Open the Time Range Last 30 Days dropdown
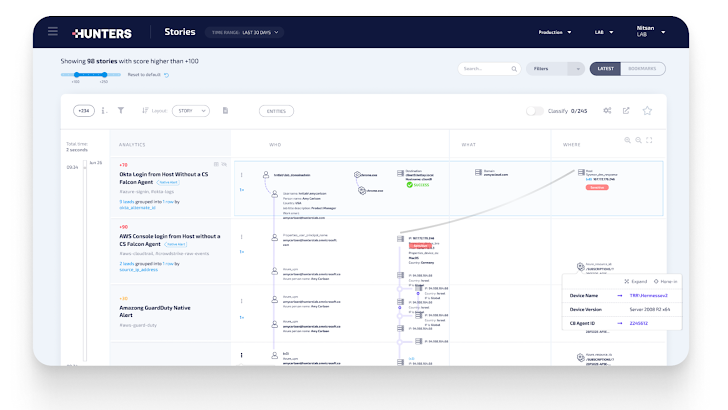The height and width of the screenshot is (410, 728). pyautogui.click(x=245, y=33)
